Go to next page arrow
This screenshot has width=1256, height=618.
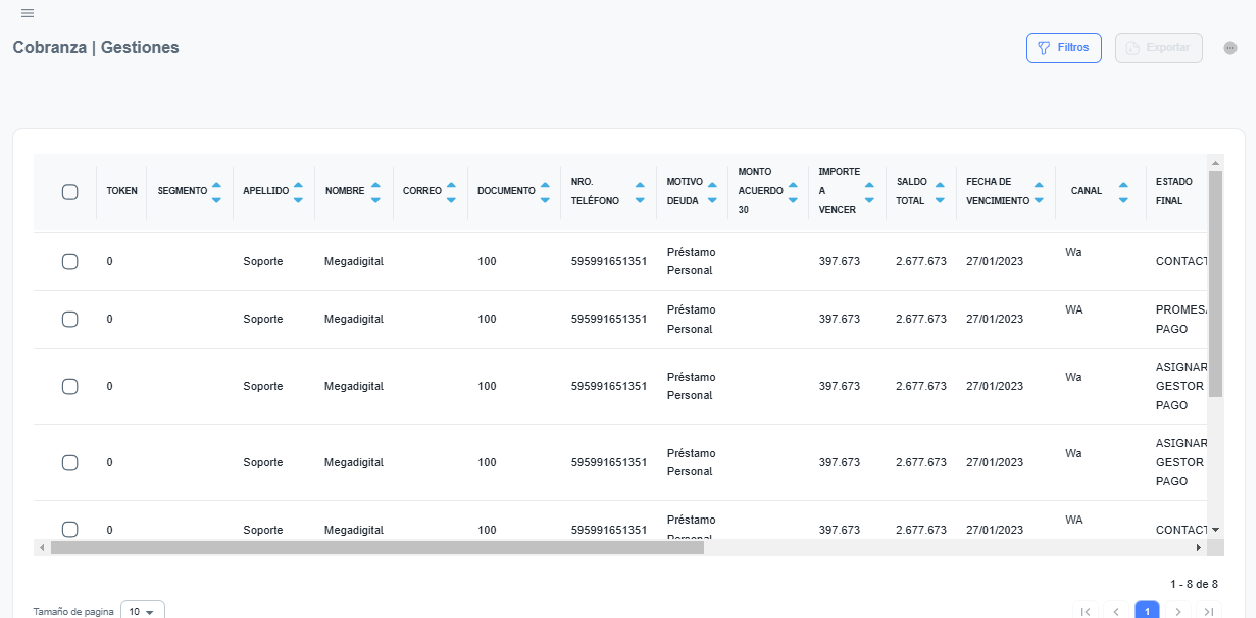click(x=1178, y=611)
